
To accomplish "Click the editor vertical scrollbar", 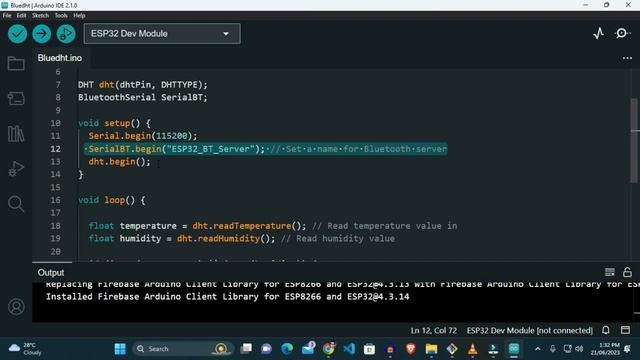I will coord(634,141).
